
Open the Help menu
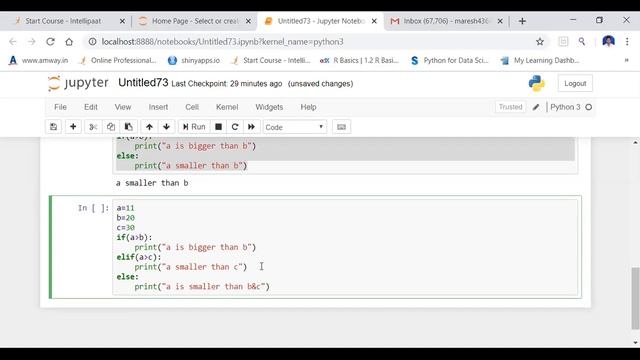coord(308,107)
